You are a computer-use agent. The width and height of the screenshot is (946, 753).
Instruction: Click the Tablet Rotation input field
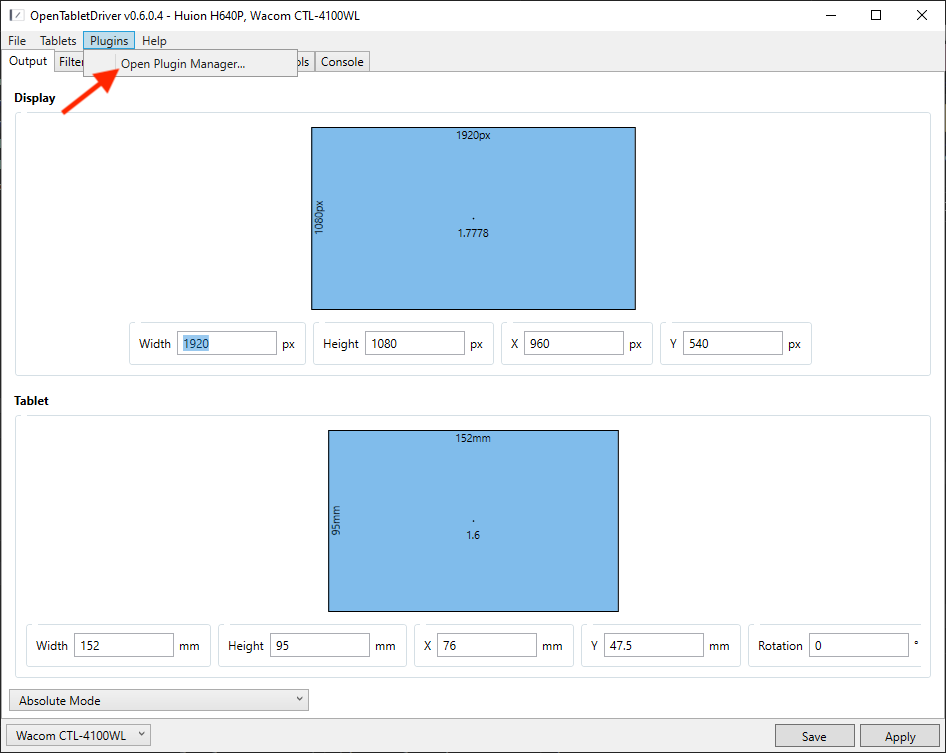(x=857, y=646)
